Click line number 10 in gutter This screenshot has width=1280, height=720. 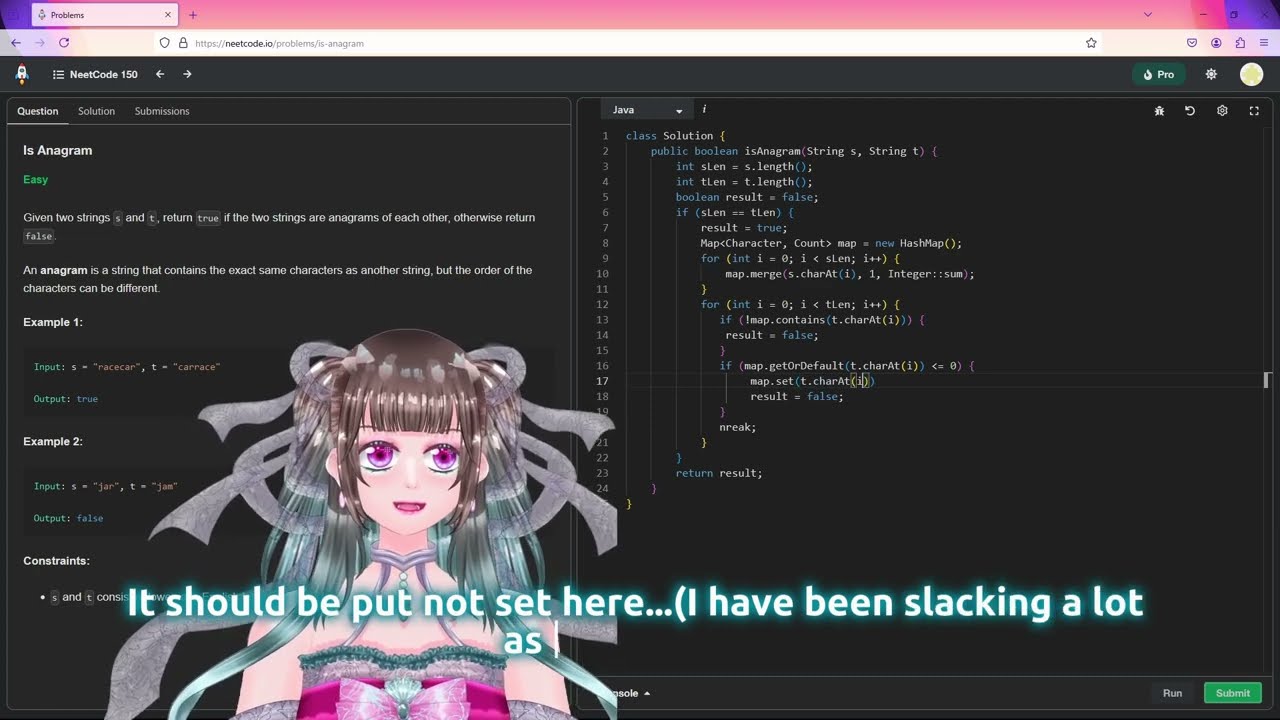coord(602,274)
